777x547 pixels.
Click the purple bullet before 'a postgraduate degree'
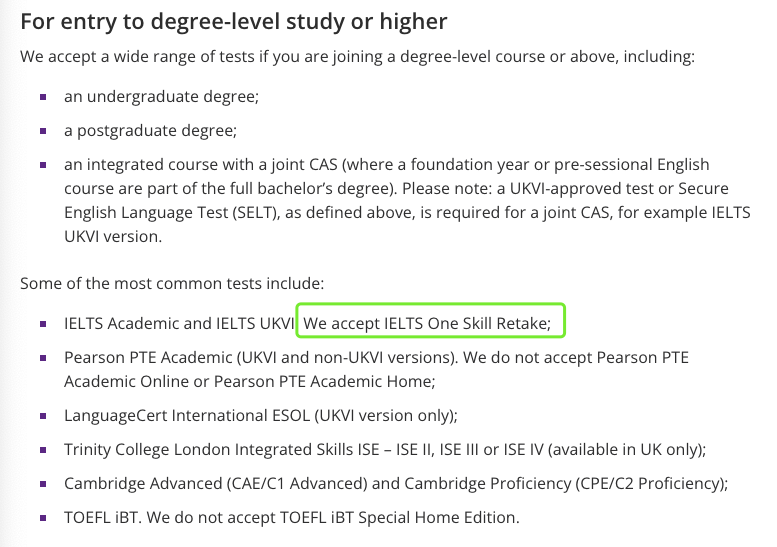43,131
